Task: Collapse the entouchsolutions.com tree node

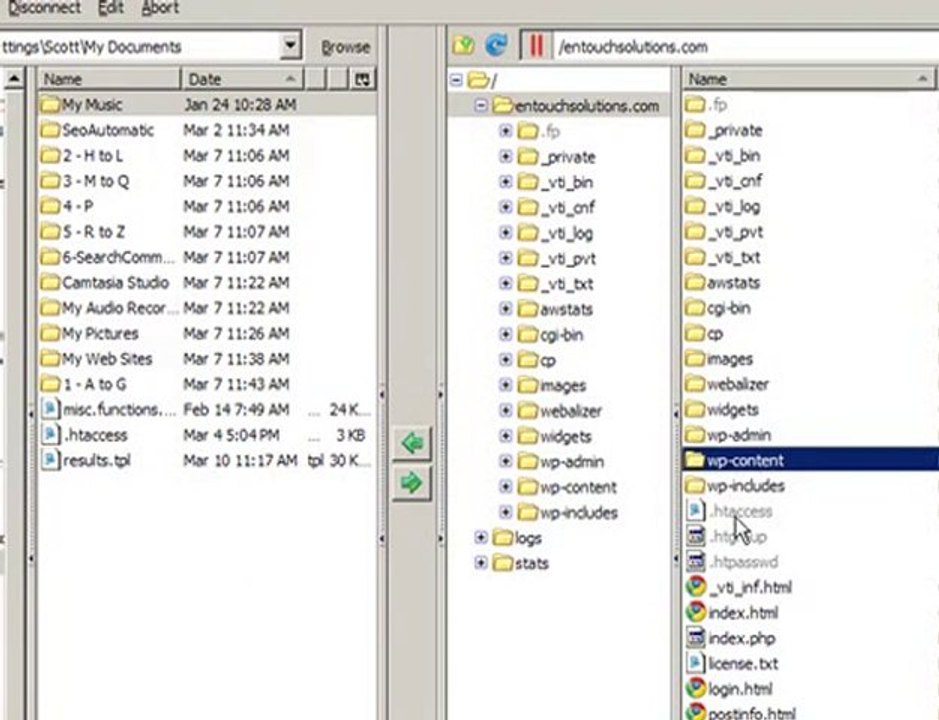Action: [x=481, y=105]
